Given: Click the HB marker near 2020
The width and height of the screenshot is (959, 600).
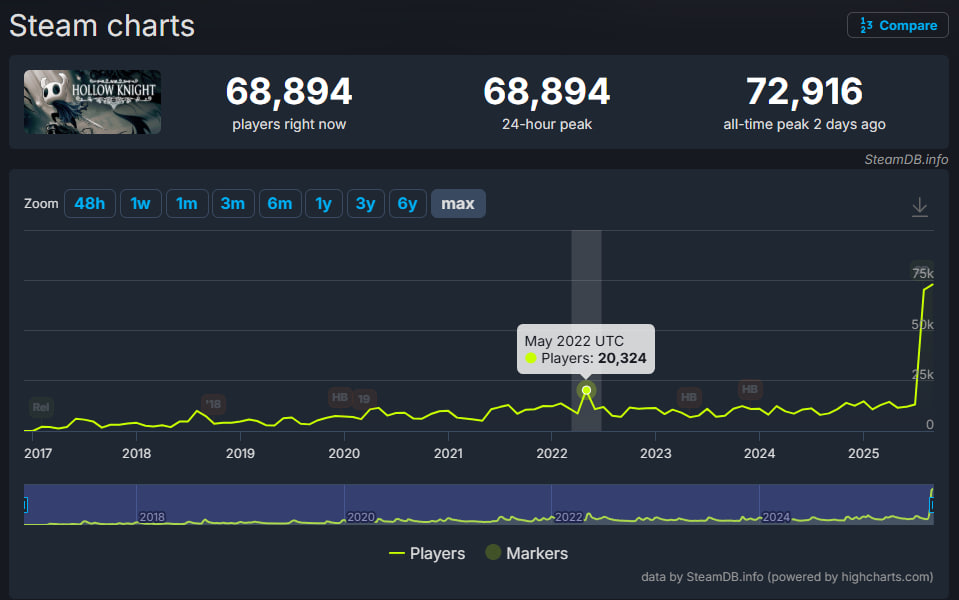Looking at the screenshot, I should [x=339, y=397].
